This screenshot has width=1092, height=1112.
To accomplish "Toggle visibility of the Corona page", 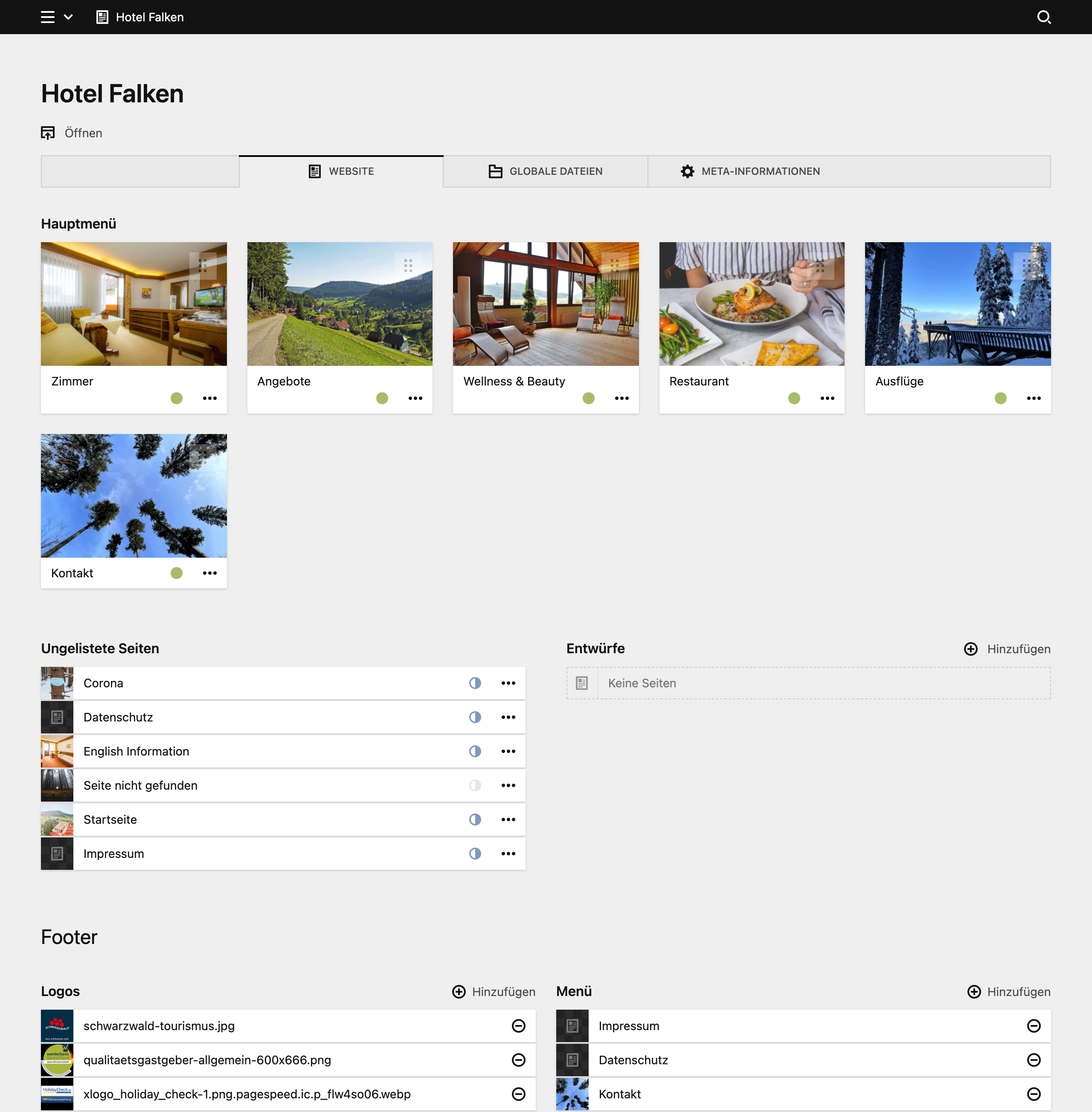I will coord(475,683).
